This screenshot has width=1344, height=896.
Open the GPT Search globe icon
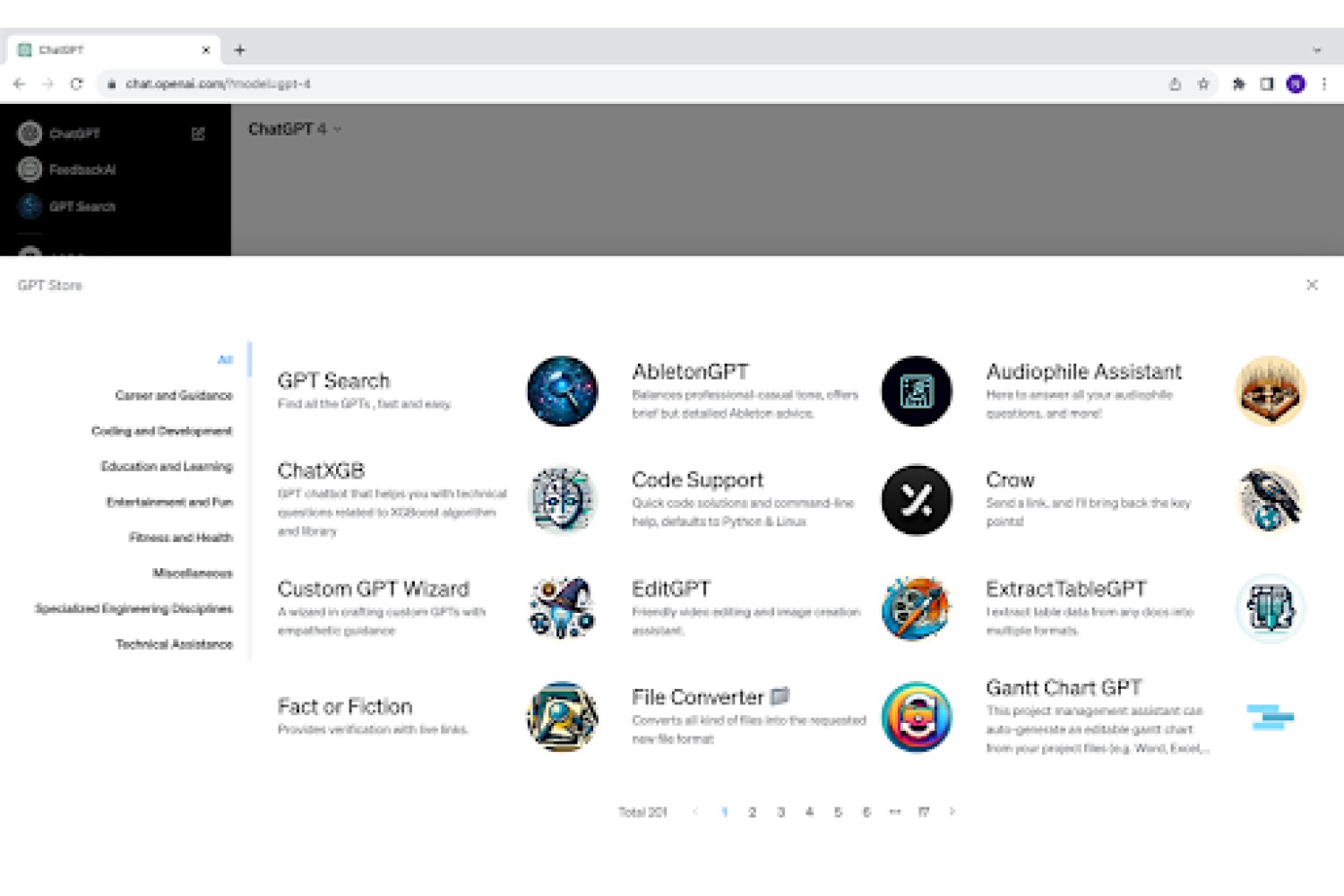pos(562,391)
